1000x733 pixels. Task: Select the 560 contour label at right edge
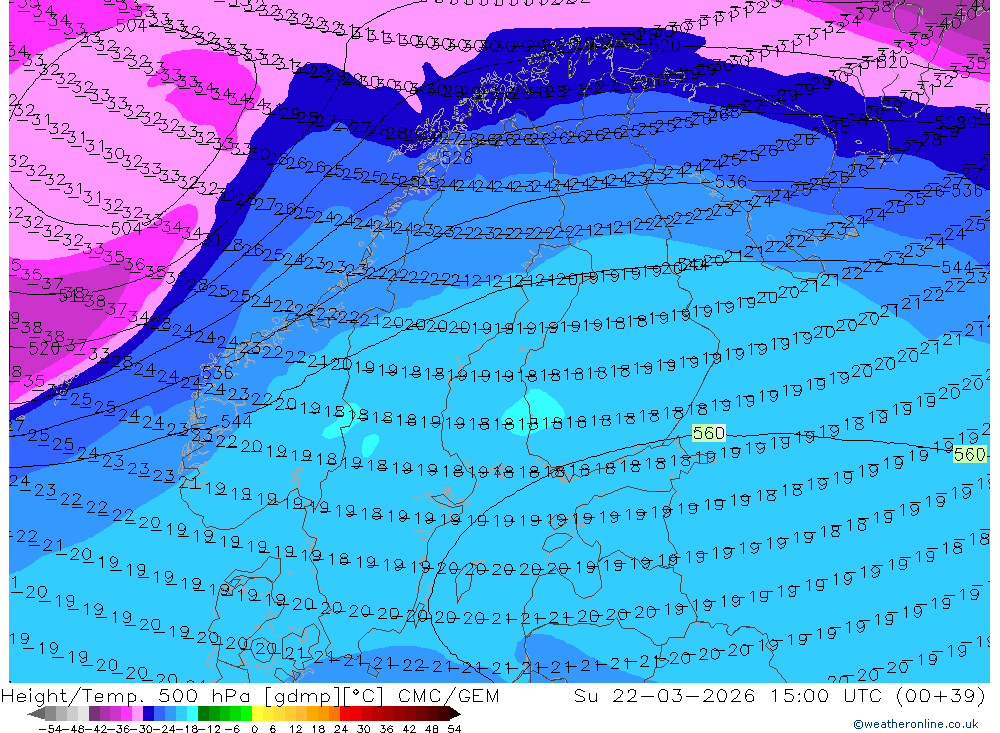(969, 455)
